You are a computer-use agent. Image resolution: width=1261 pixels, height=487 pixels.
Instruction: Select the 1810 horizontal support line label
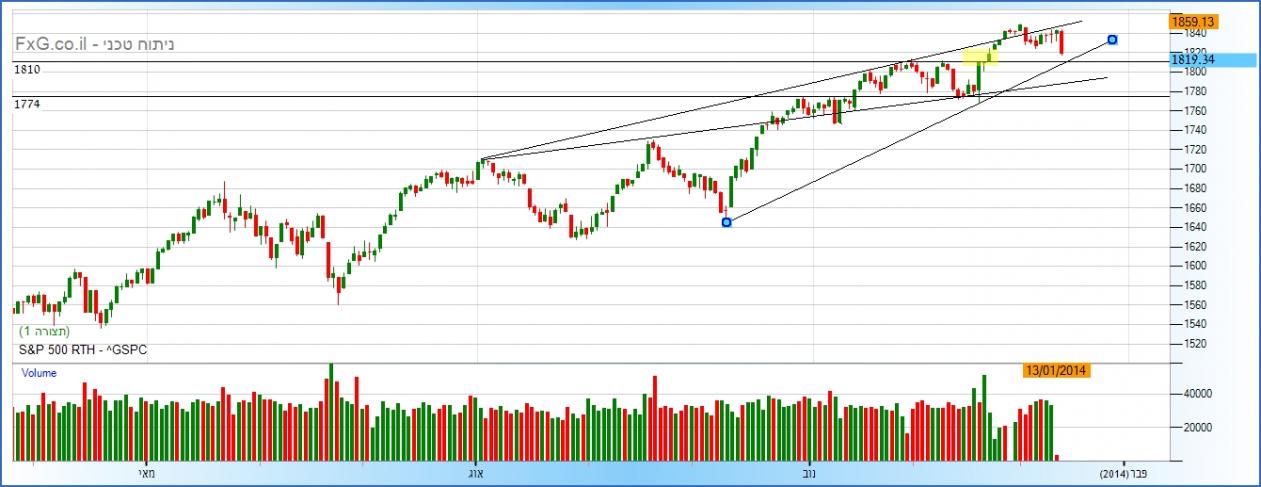click(27, 70)
